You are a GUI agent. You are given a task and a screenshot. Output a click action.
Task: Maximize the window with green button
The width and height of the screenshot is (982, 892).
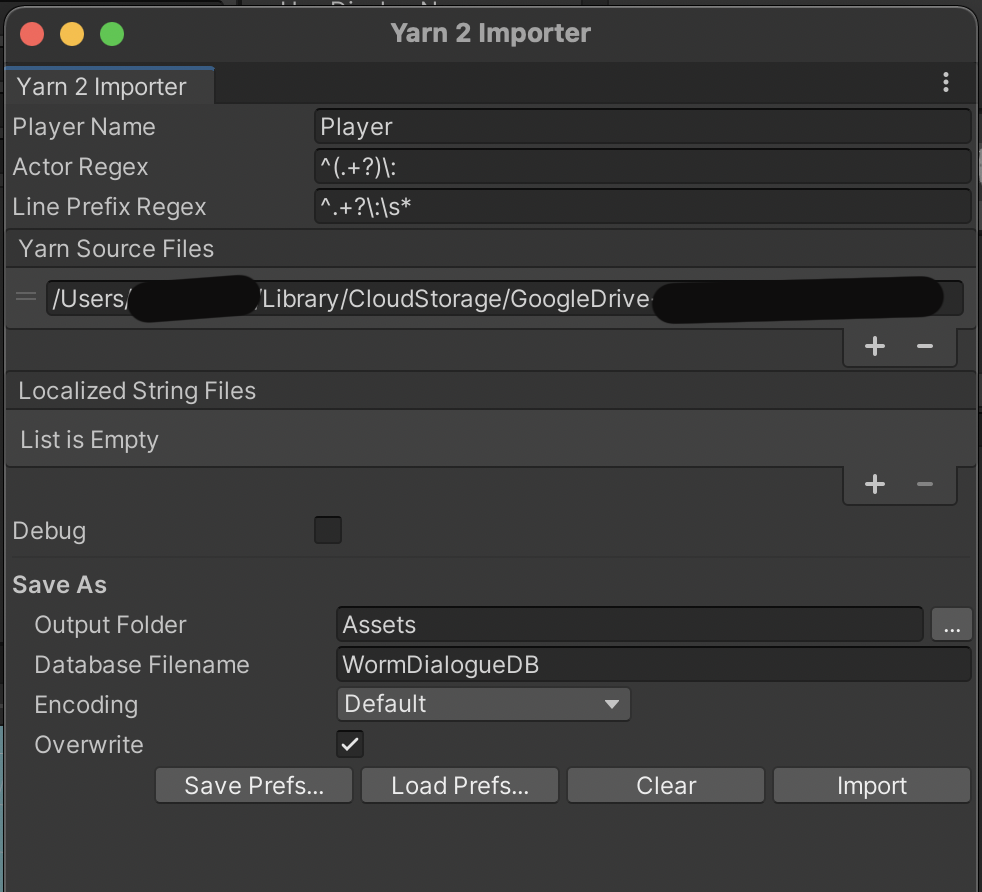click(x=112, y=34)
